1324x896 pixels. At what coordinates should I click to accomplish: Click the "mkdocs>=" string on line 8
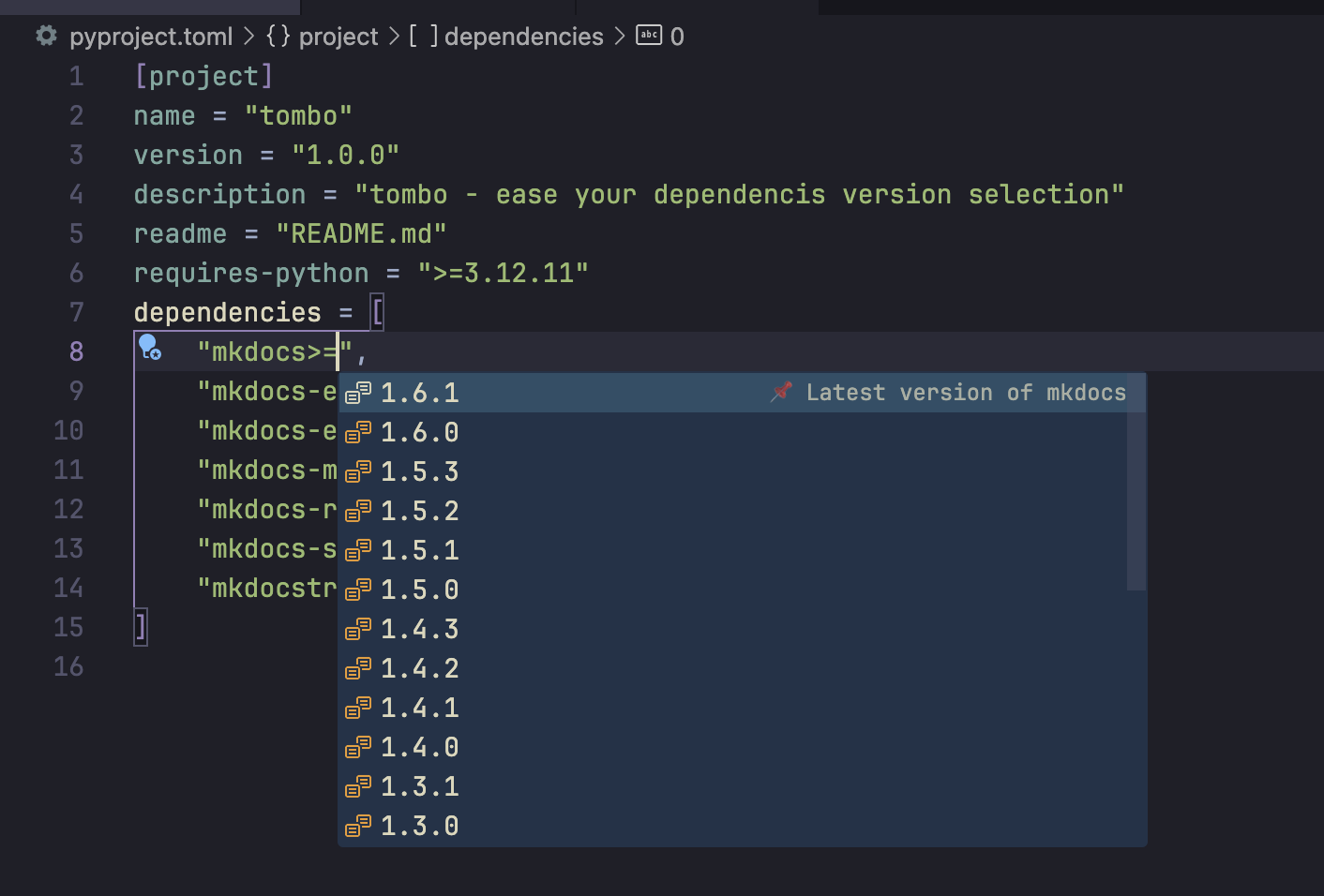[x=275, y=351]
